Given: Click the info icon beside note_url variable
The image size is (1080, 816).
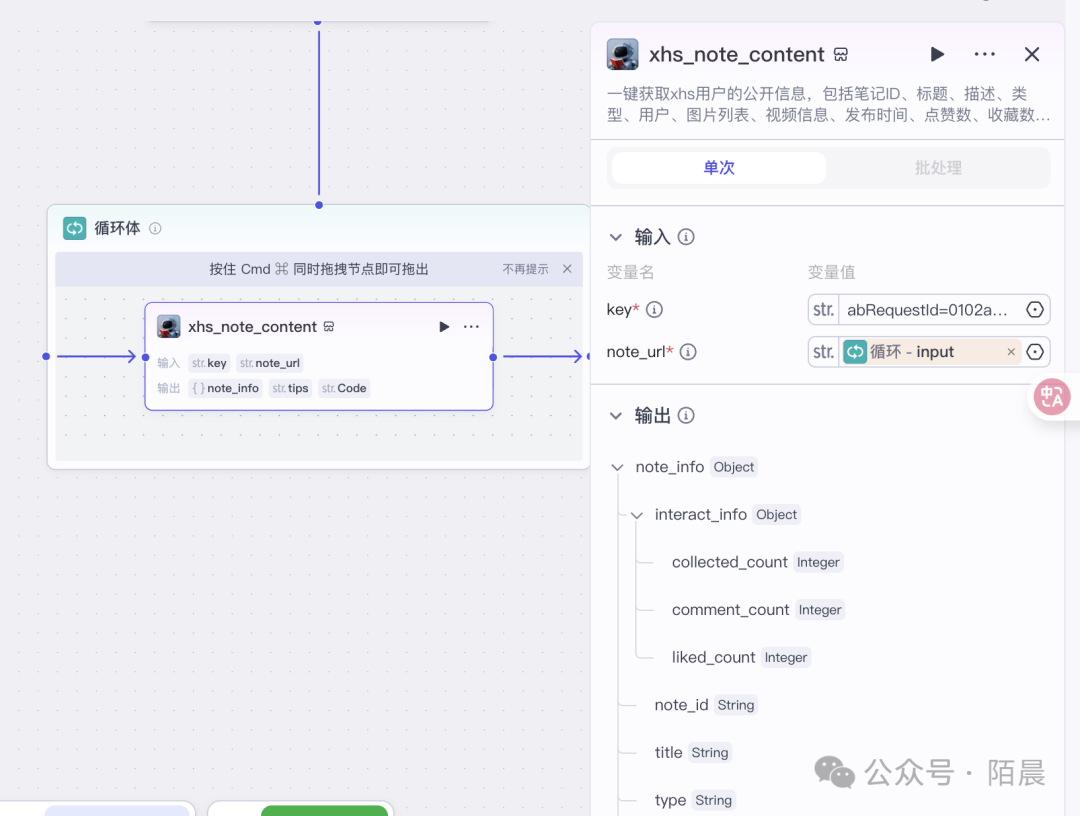Looking at the screenshot, I should (x=688, y=352).
